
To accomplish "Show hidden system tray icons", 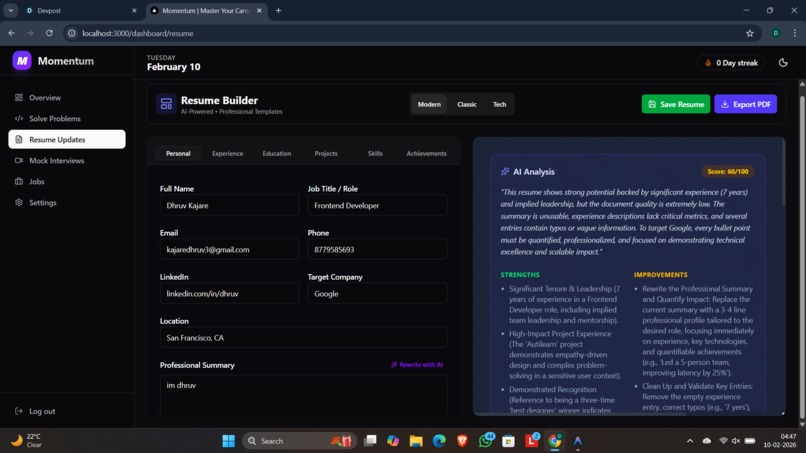I will (690, 441).
